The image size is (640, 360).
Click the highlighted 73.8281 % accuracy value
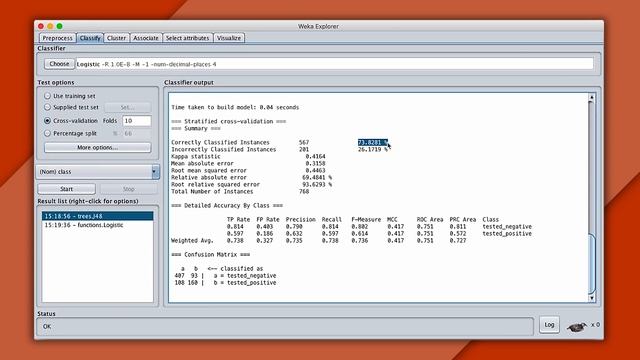(x=372, y=142)
